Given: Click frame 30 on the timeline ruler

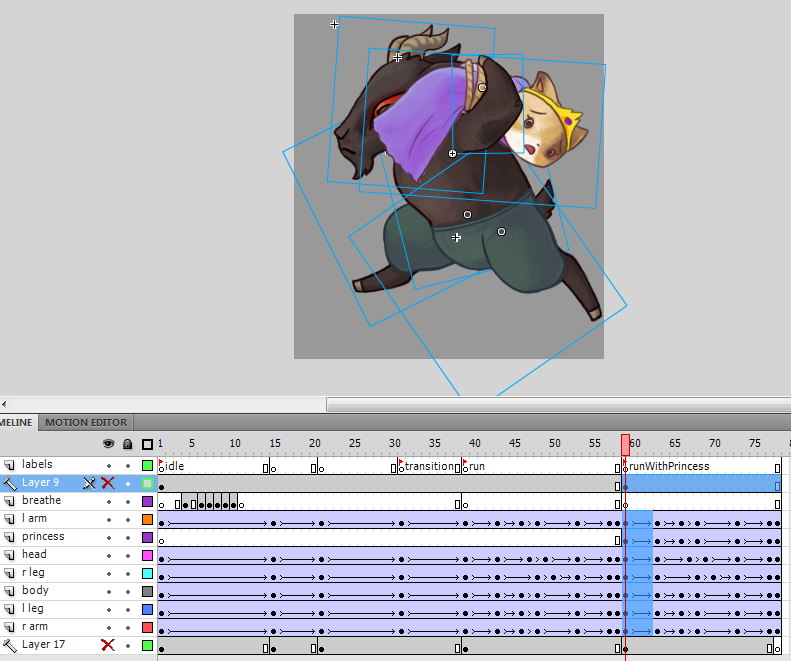Looking at the screenshot, I should pos(394,444).
